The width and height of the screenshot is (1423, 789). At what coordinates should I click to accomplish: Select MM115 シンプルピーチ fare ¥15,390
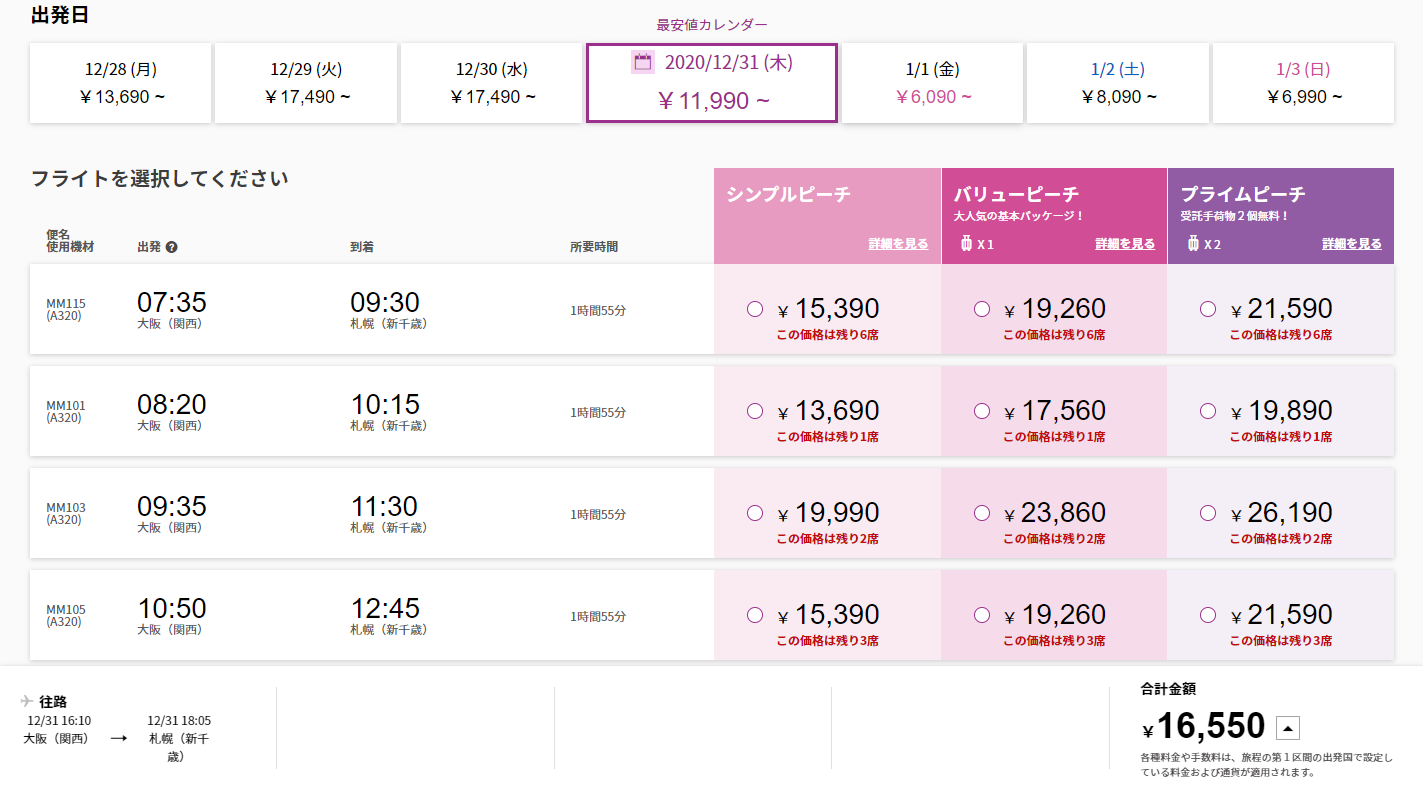pyautogui.click(x=755, y=309)
